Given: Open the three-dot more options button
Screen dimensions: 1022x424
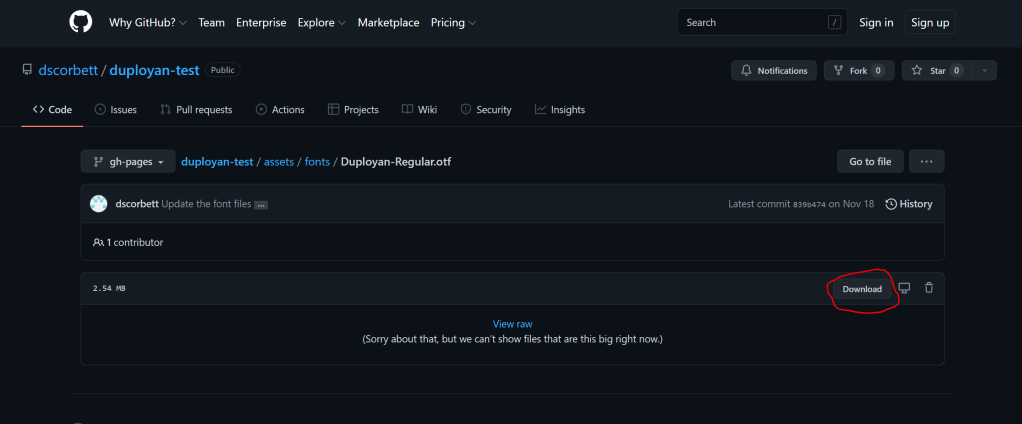Looking at the screenshot, I should pos(926,161).
